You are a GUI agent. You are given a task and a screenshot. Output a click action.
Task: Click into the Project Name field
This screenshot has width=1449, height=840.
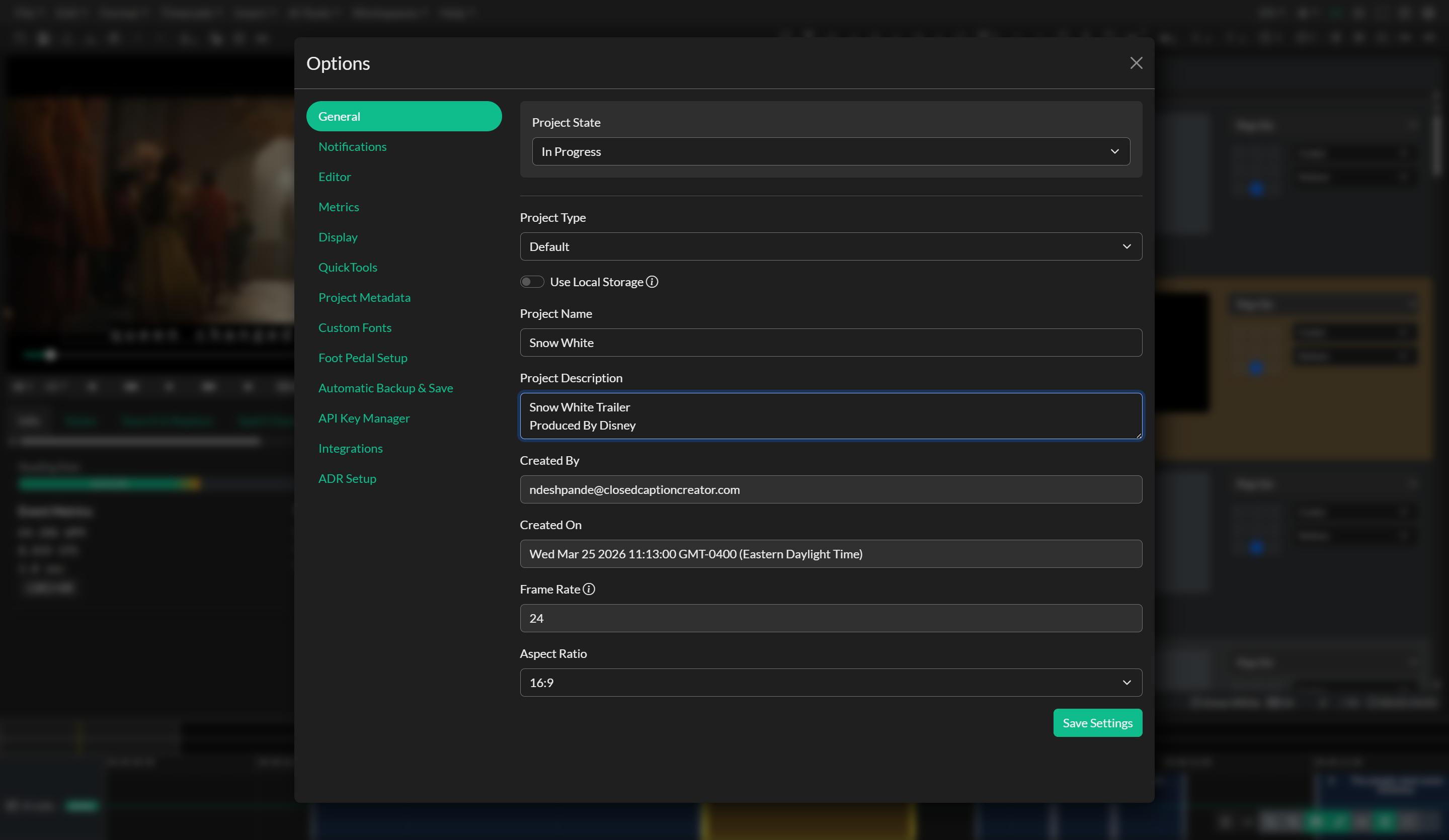coord(831,343)
